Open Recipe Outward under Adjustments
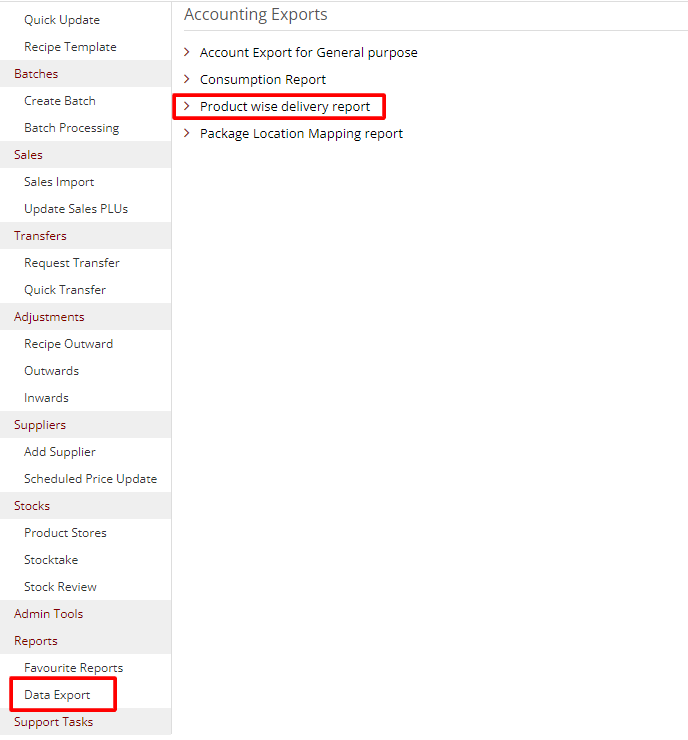 point(68,343)
